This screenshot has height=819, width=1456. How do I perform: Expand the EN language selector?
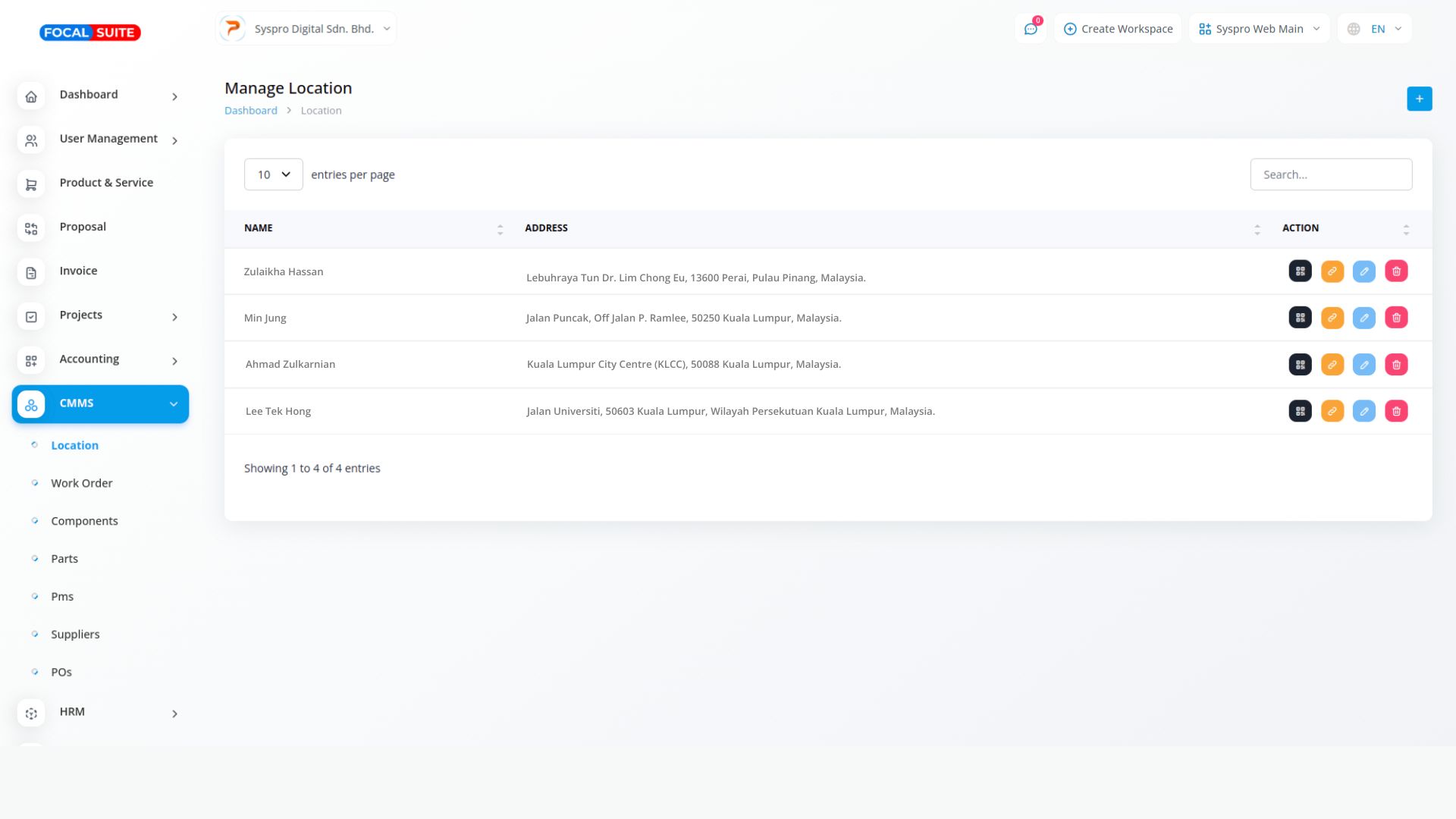click(x=1374, y=29)
